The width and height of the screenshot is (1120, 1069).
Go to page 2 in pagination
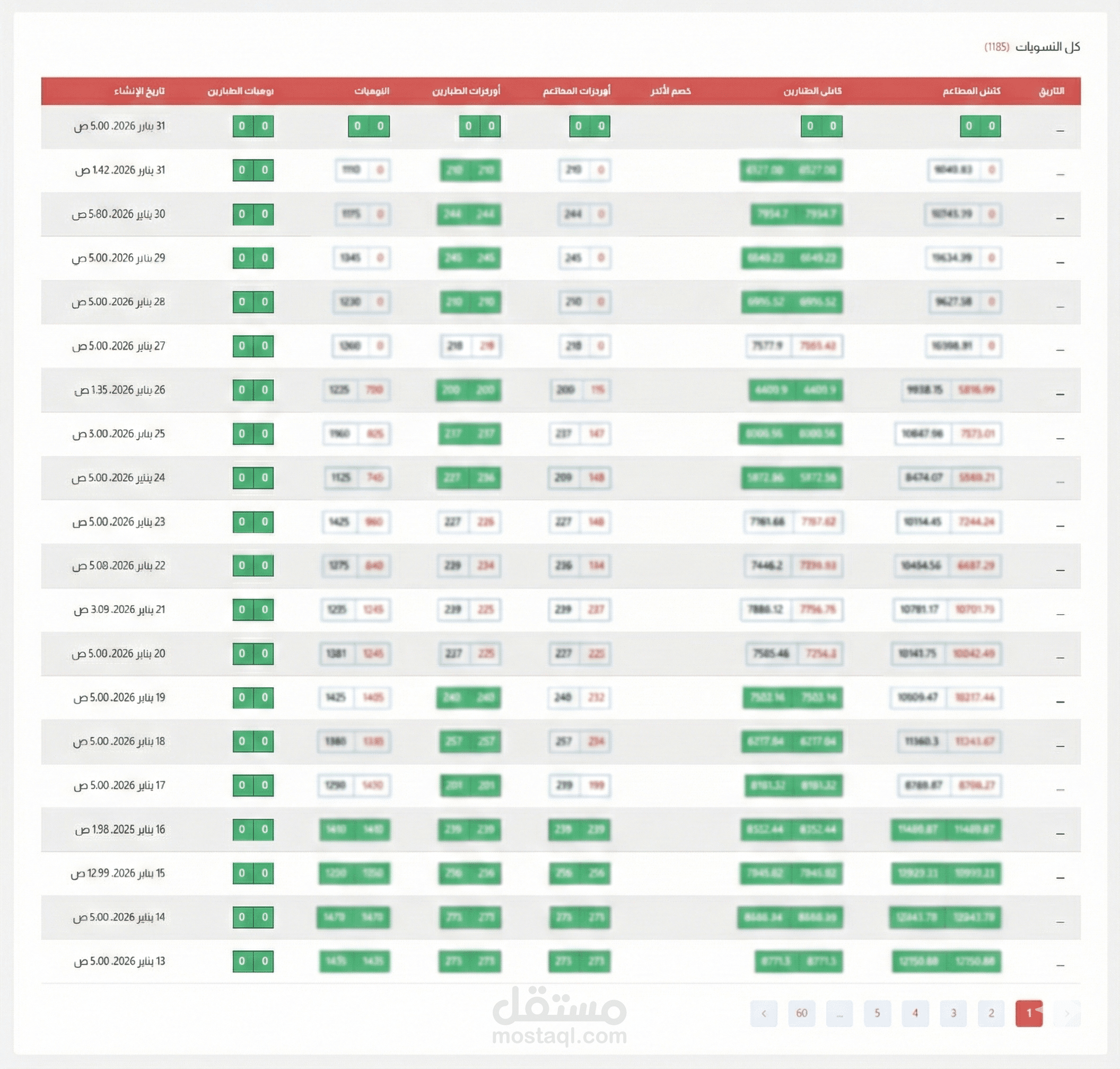(991, 1013)
